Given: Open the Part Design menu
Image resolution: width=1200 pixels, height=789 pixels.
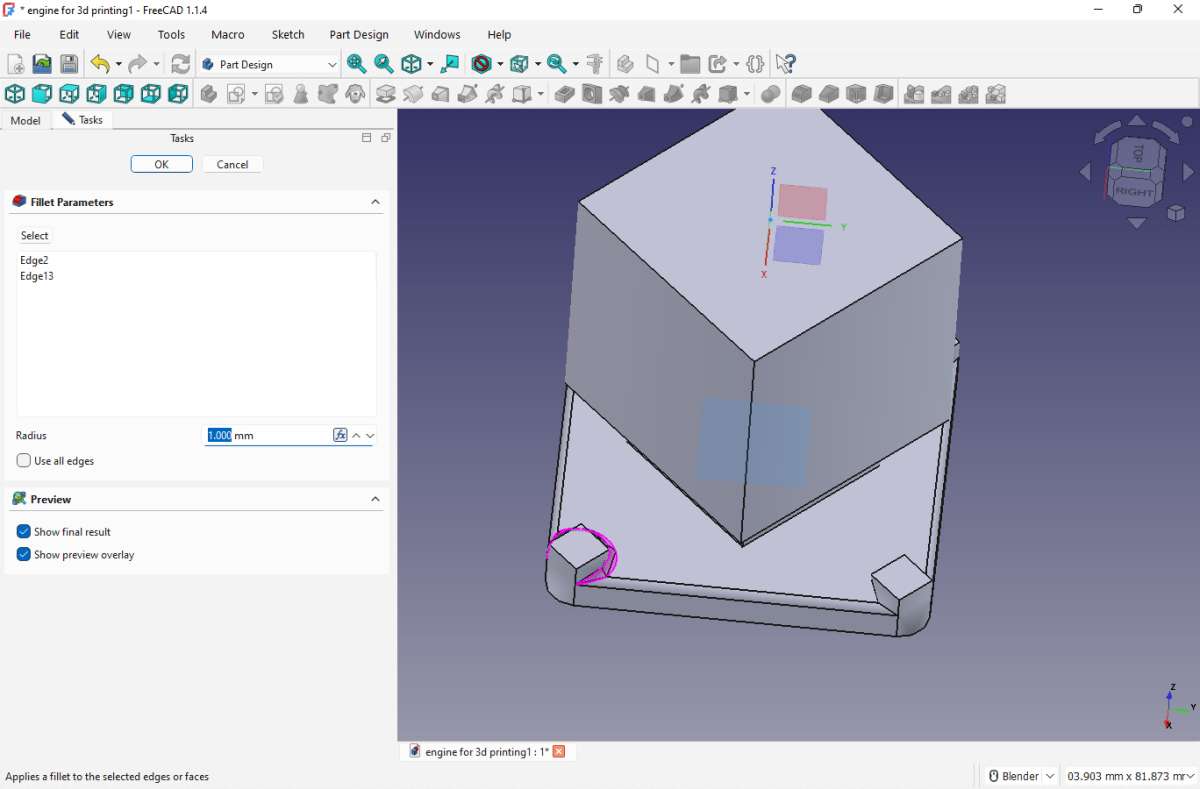Looking at the screenshot, I should pos(359,34).
